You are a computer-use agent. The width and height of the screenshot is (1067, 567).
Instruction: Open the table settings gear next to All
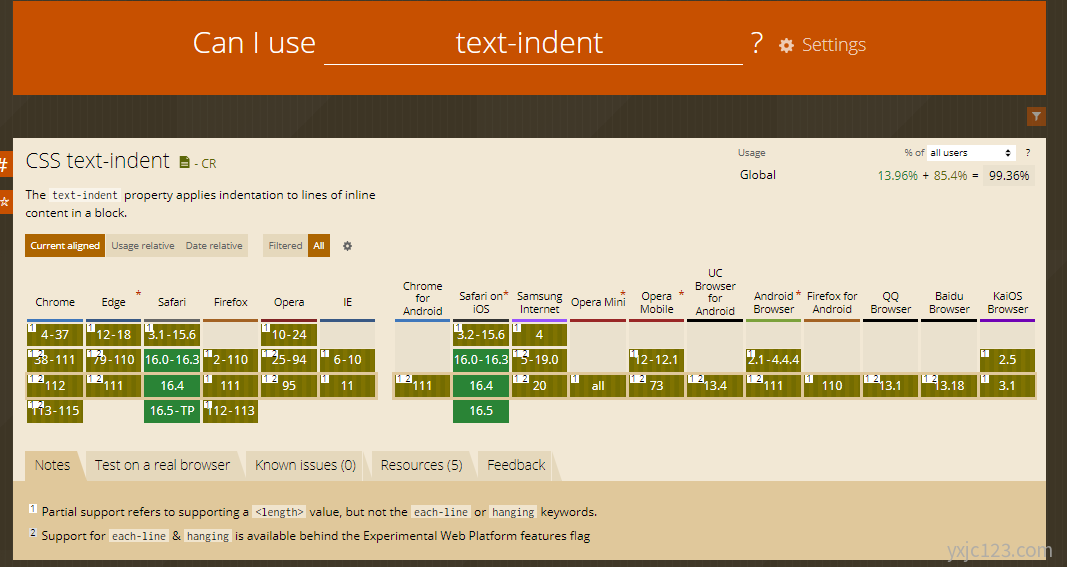pyautogui.click(x=347, y=246)
